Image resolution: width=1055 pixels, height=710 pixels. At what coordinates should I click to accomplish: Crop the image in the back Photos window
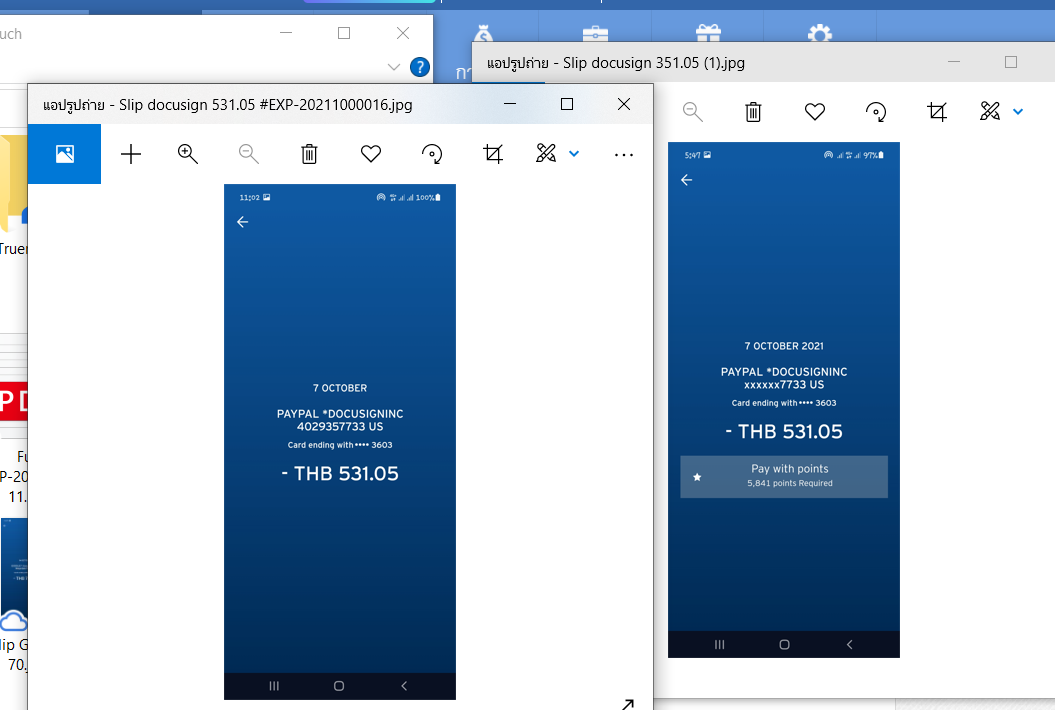point(937,112)
